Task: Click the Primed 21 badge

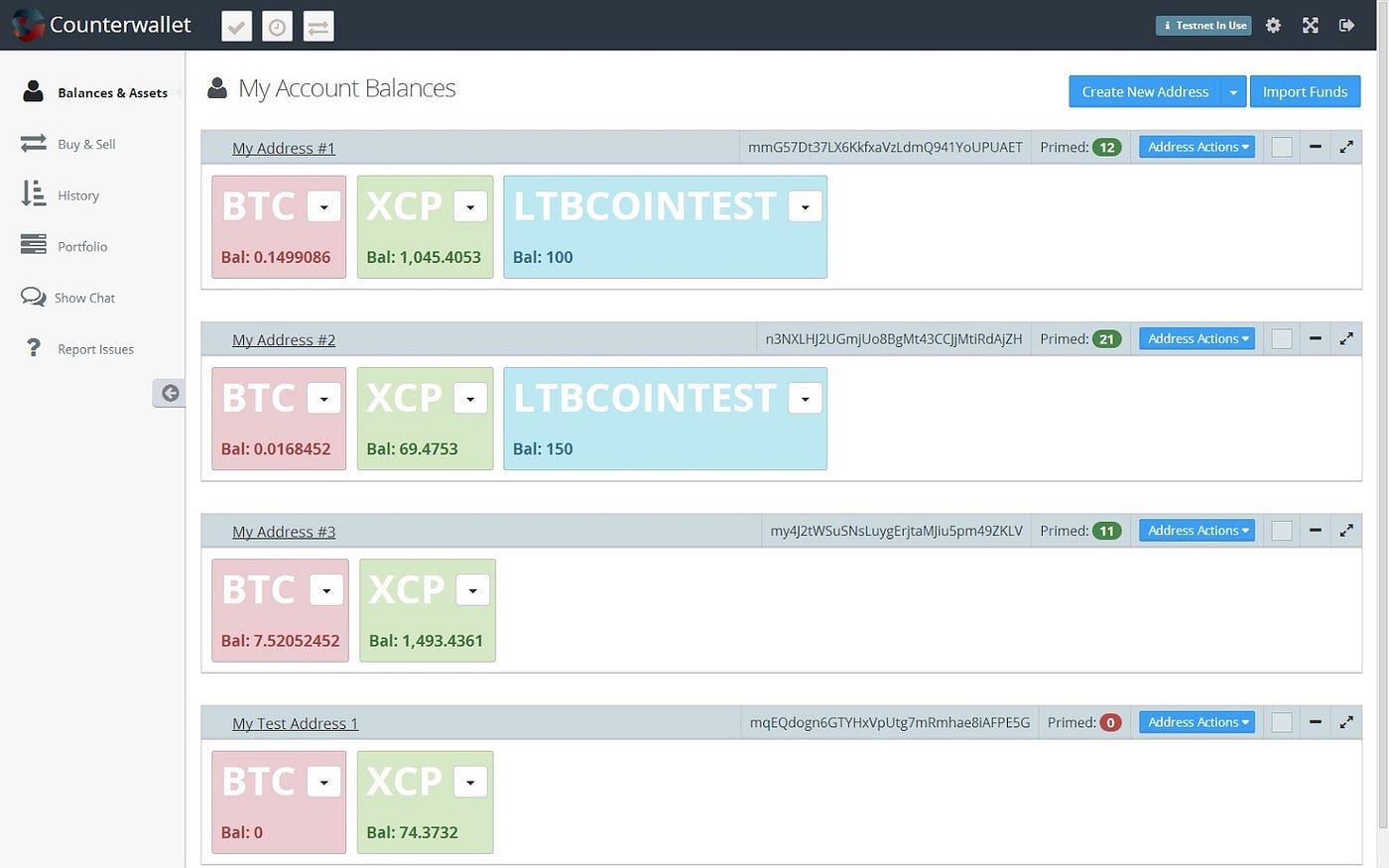Action: (1106, 338)
